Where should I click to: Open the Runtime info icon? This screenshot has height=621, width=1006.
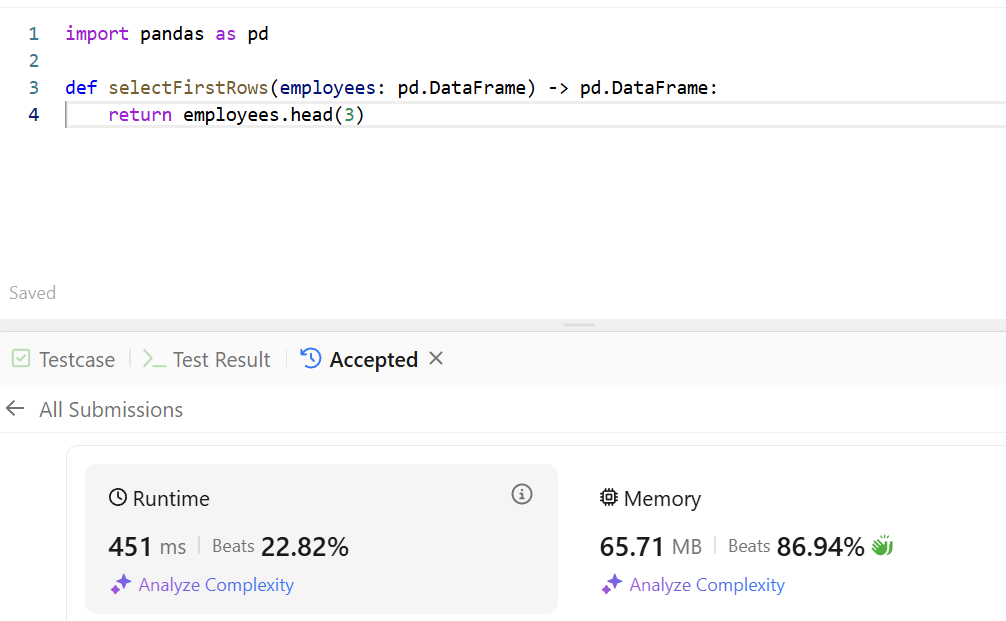pos(522,495)
